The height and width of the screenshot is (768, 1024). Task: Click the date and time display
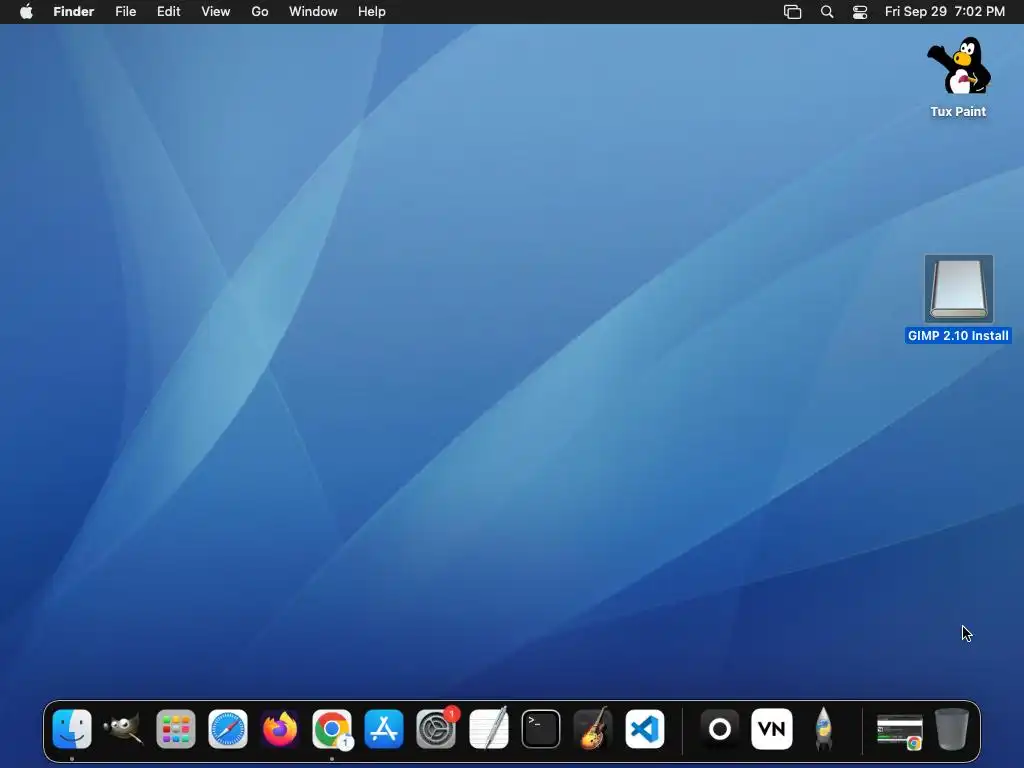(944, 12)
